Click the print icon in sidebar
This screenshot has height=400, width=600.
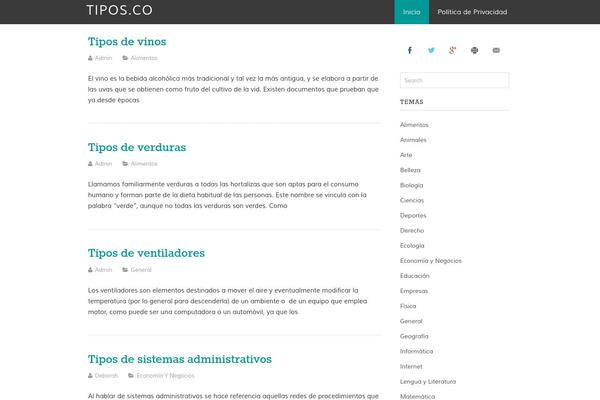point(474,50)
